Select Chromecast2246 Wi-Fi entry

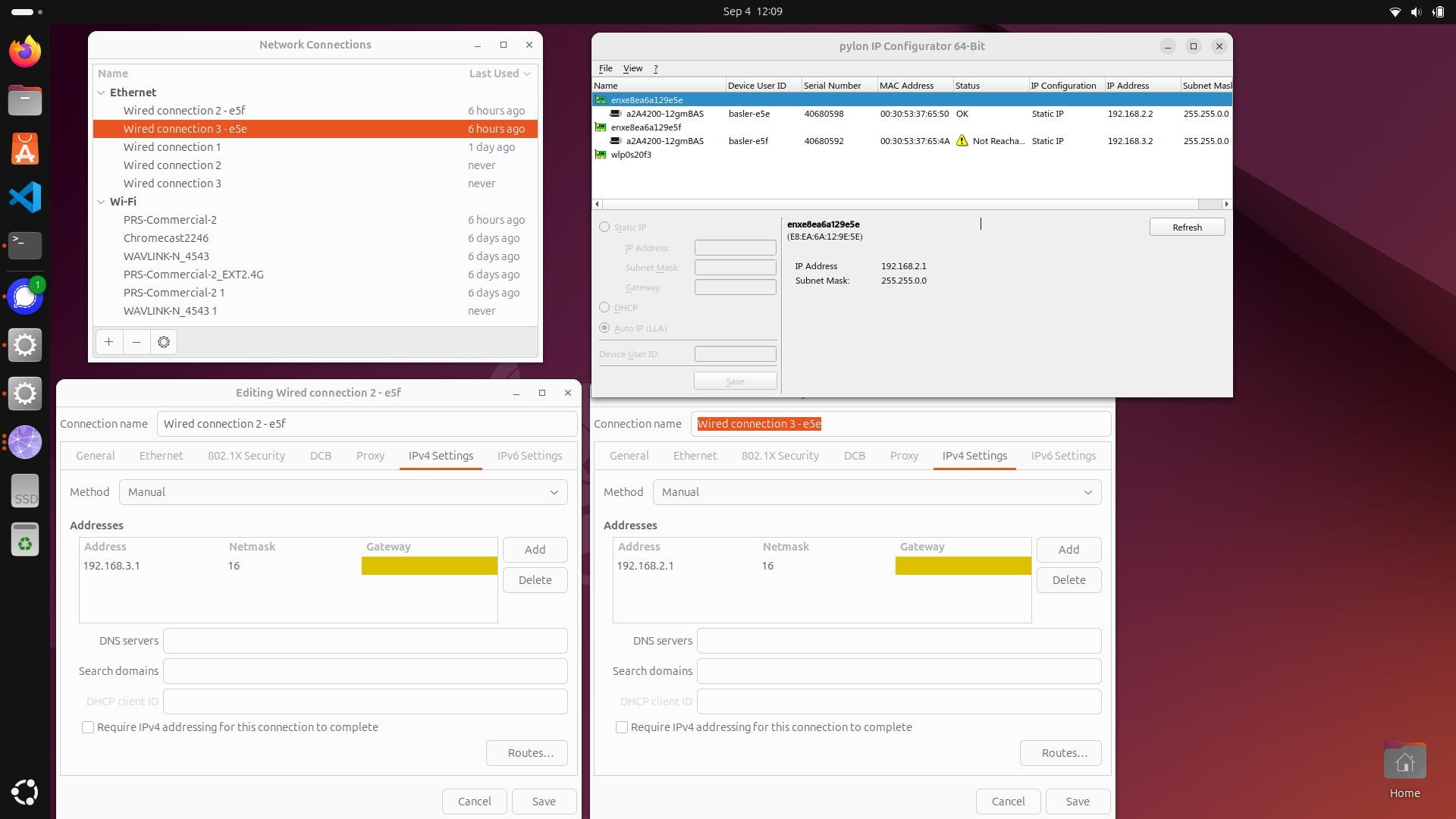(315, 238)
